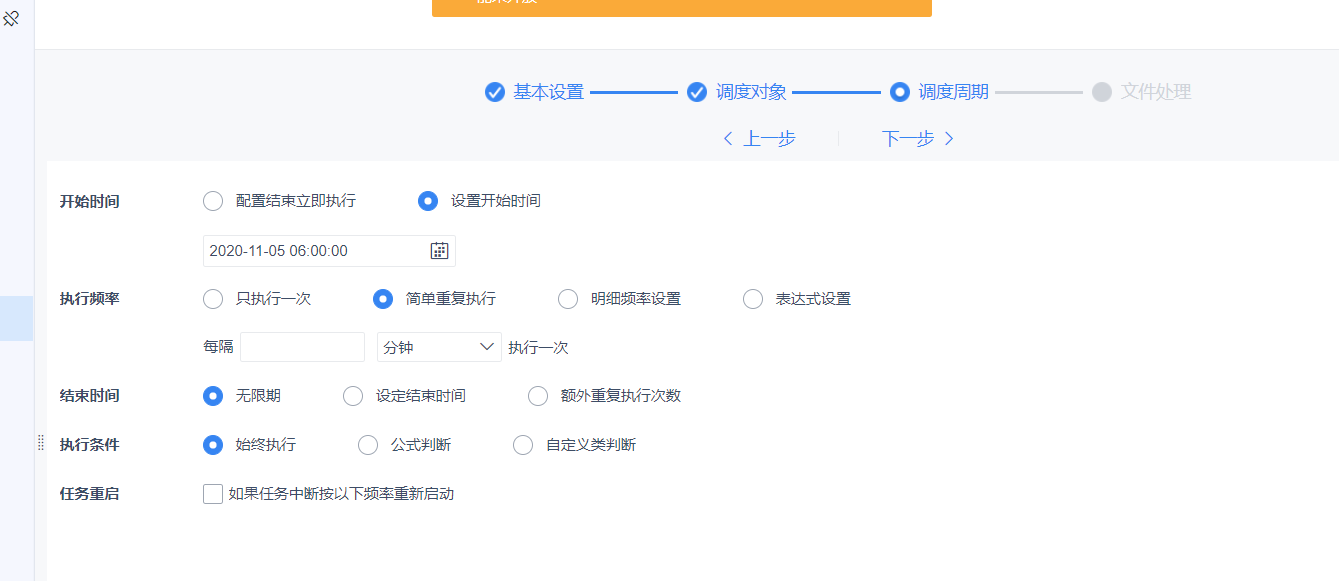Click the 文件处理 grey step circle
The width and height of the screenshot is (1339, 581).
1102,92
